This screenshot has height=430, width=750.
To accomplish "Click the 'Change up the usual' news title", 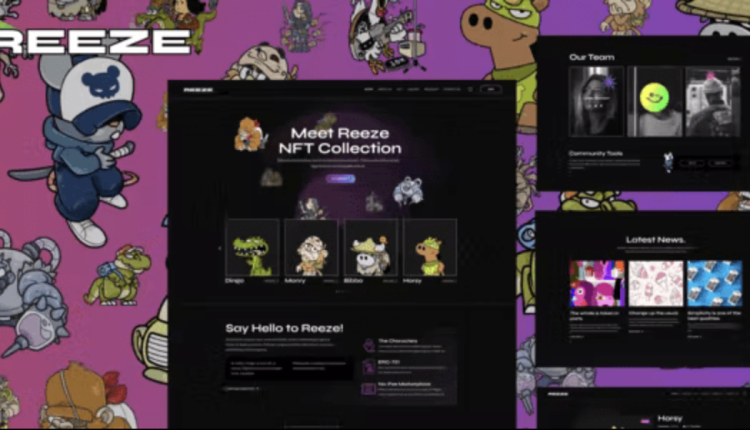I will 653,313.
